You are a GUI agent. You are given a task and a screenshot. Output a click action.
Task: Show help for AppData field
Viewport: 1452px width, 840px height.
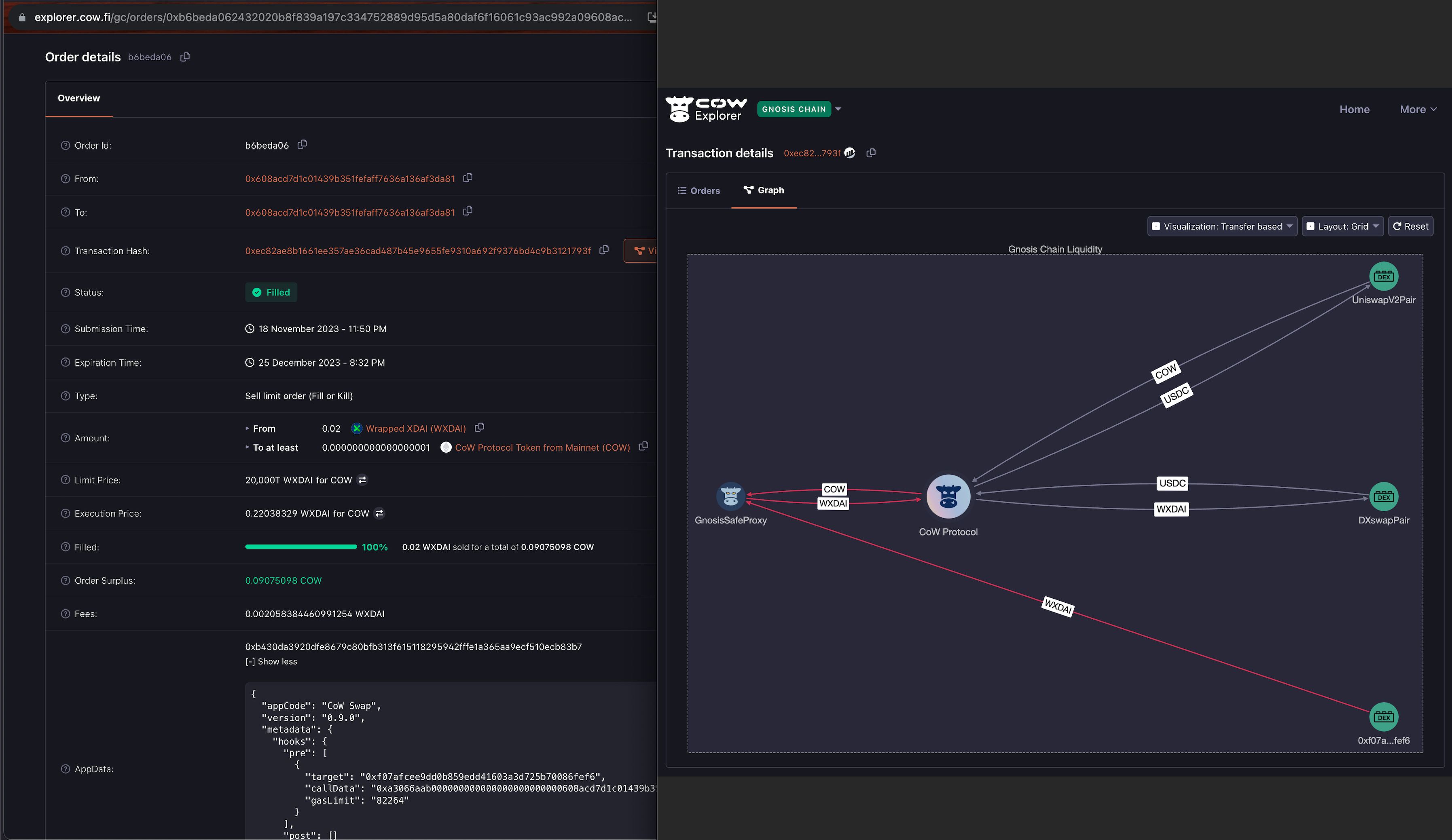(x=65, y=768)
